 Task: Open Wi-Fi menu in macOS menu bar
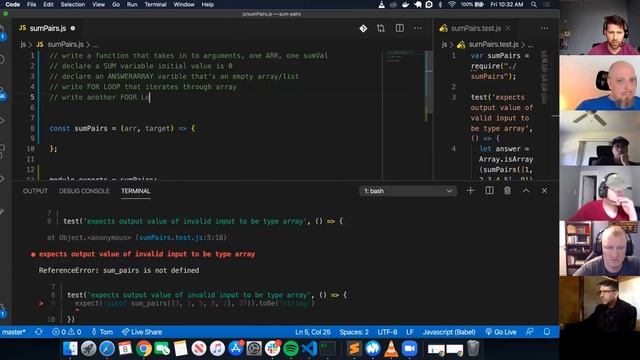[452, 4]
